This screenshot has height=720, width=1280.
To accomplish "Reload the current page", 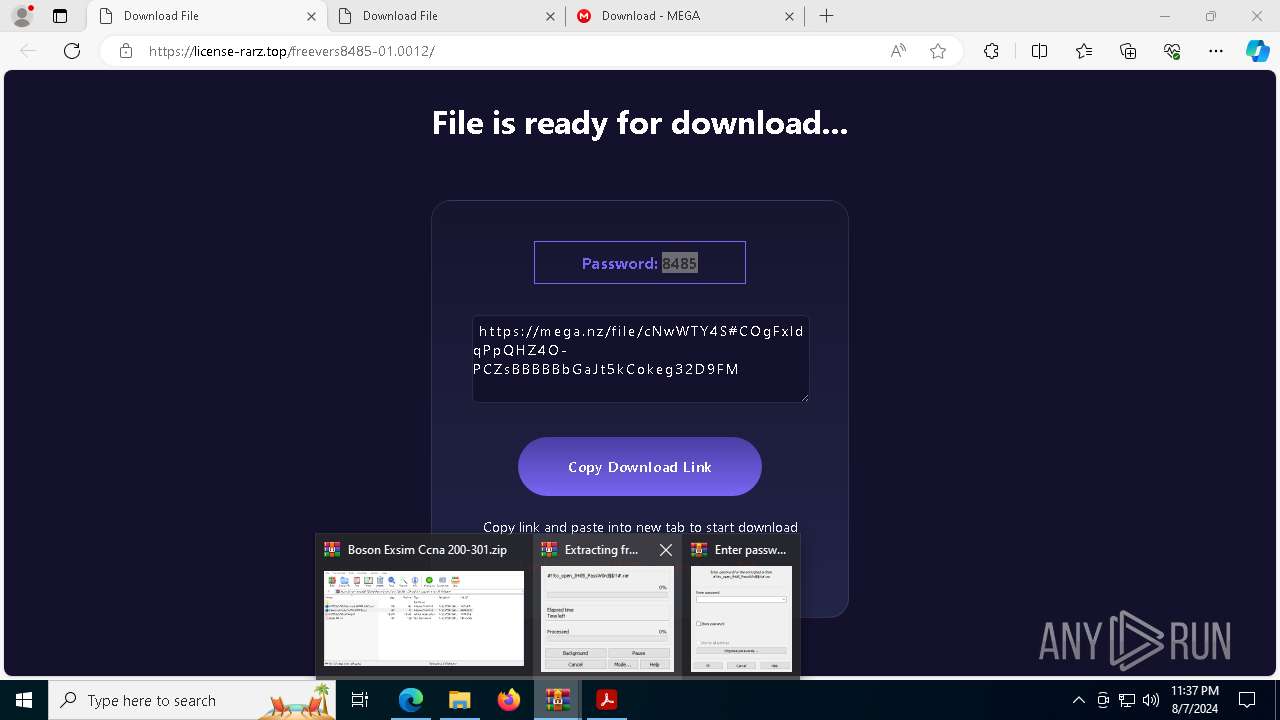I will 72,51.
